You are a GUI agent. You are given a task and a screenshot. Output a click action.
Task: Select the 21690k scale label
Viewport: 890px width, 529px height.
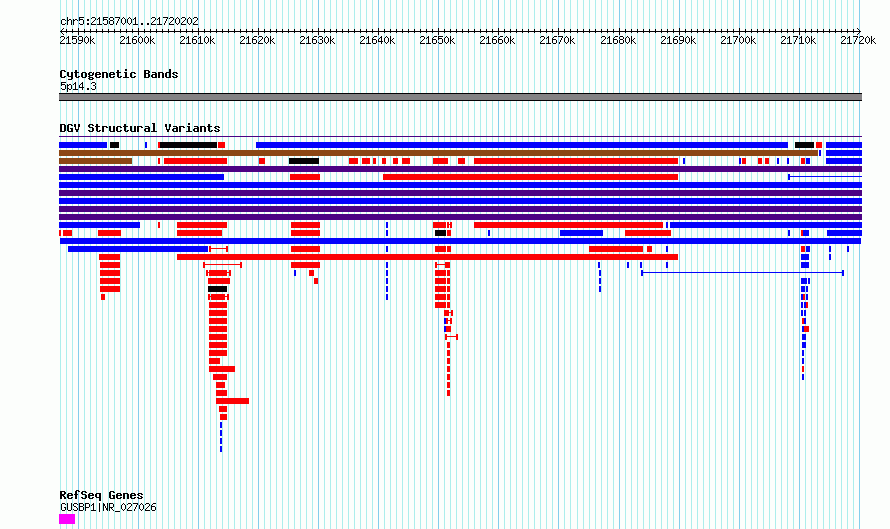point(678,40)
